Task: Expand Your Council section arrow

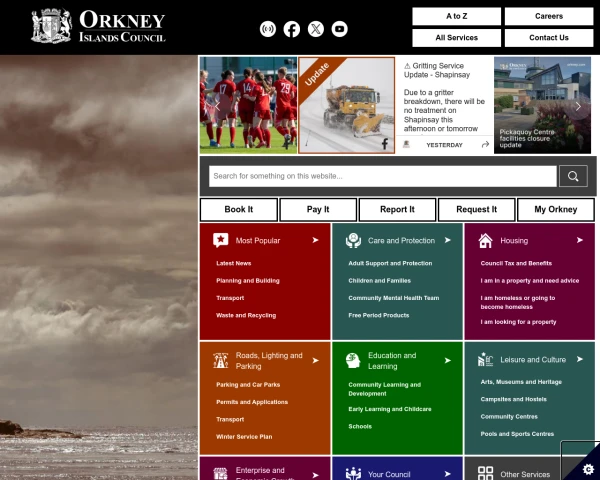Action: [x=448, y=474]
